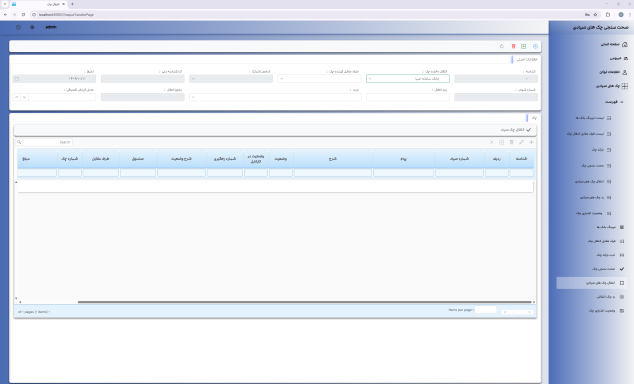Add a grid row with the plus icon
The height and width of the screenshot is (384, 634).
(531, 142)
